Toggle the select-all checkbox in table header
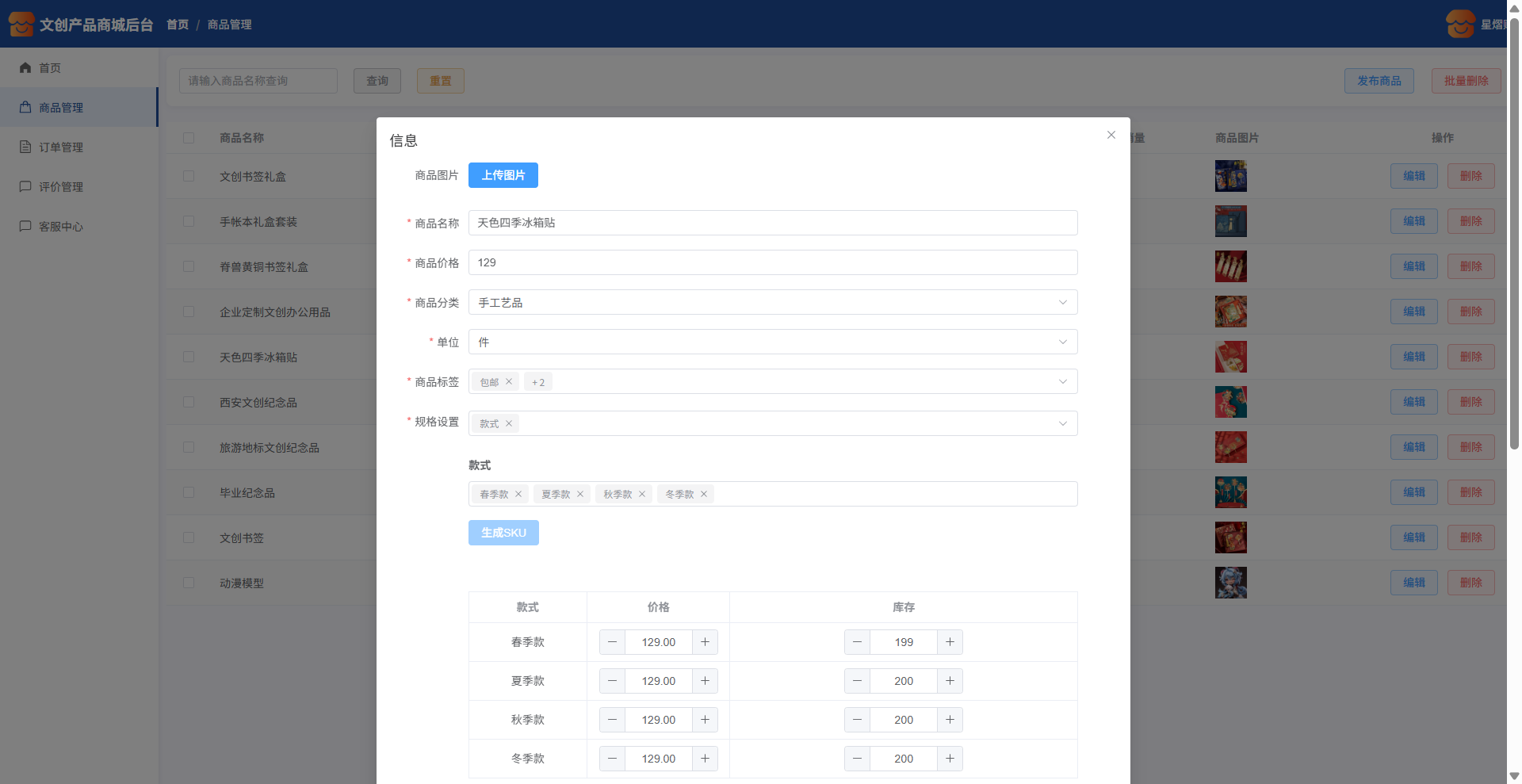Screen dimensions: 1522x784 point(189,138)
